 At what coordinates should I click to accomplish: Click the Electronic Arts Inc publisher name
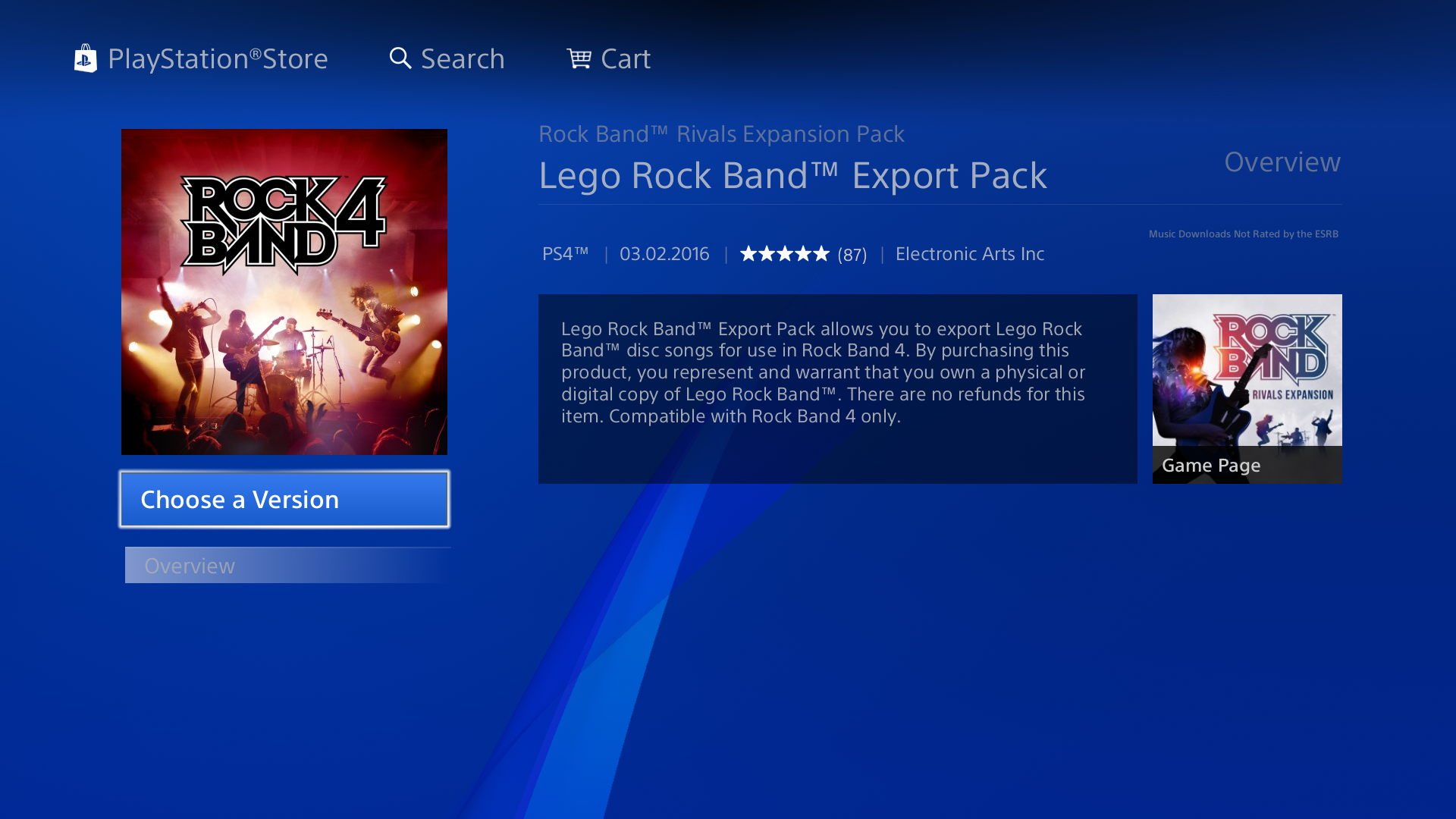(x=969, y=254)
